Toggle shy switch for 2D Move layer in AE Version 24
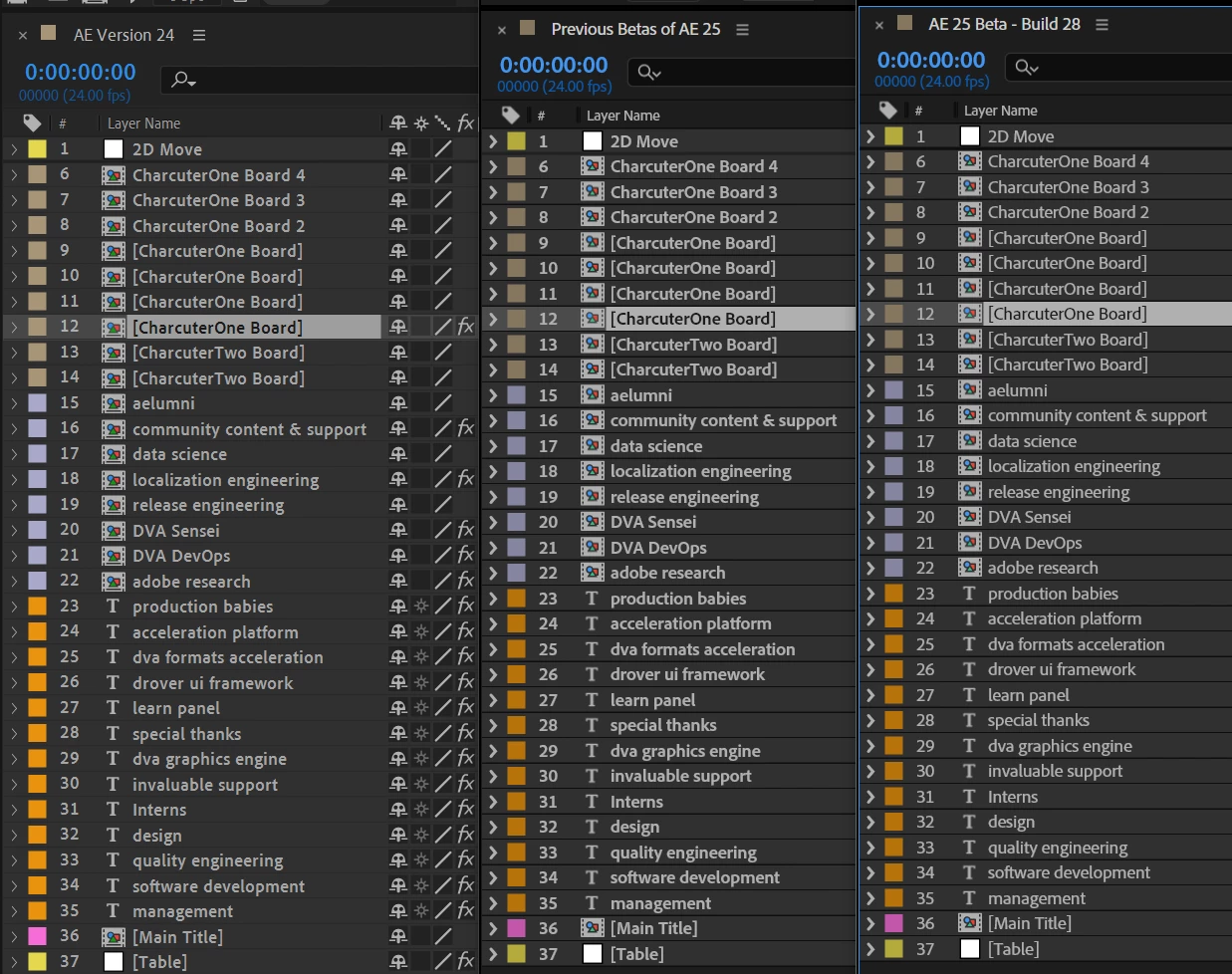 398,149
